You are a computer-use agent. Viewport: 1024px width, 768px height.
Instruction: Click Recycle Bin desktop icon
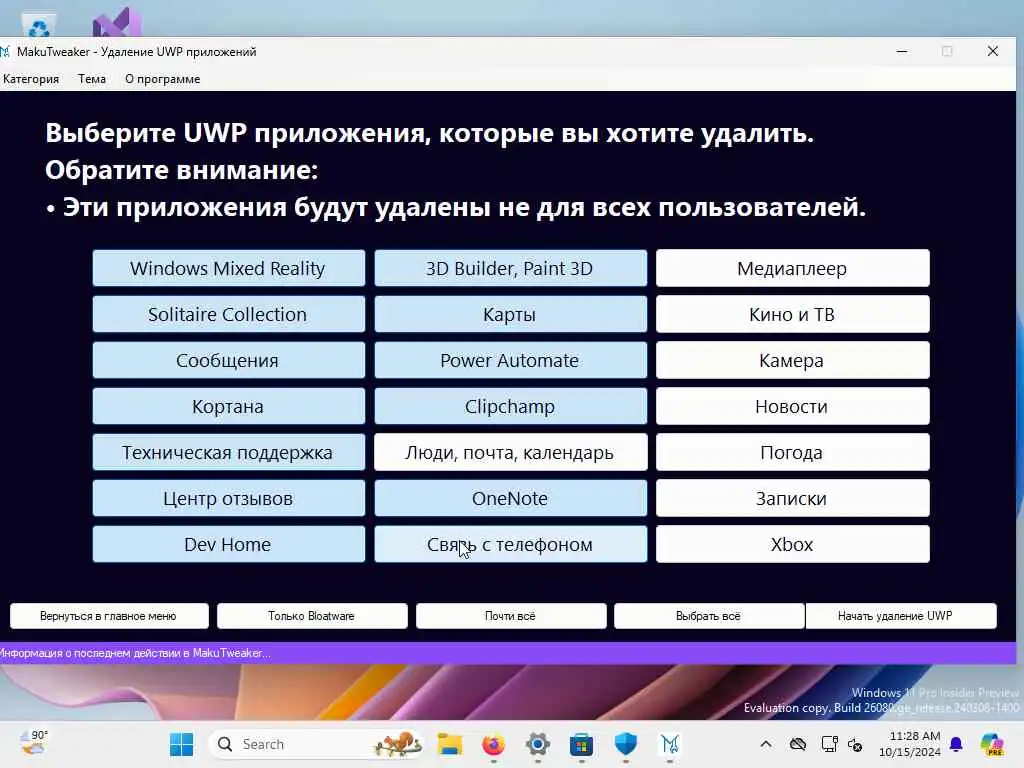[x=39, y=25]
